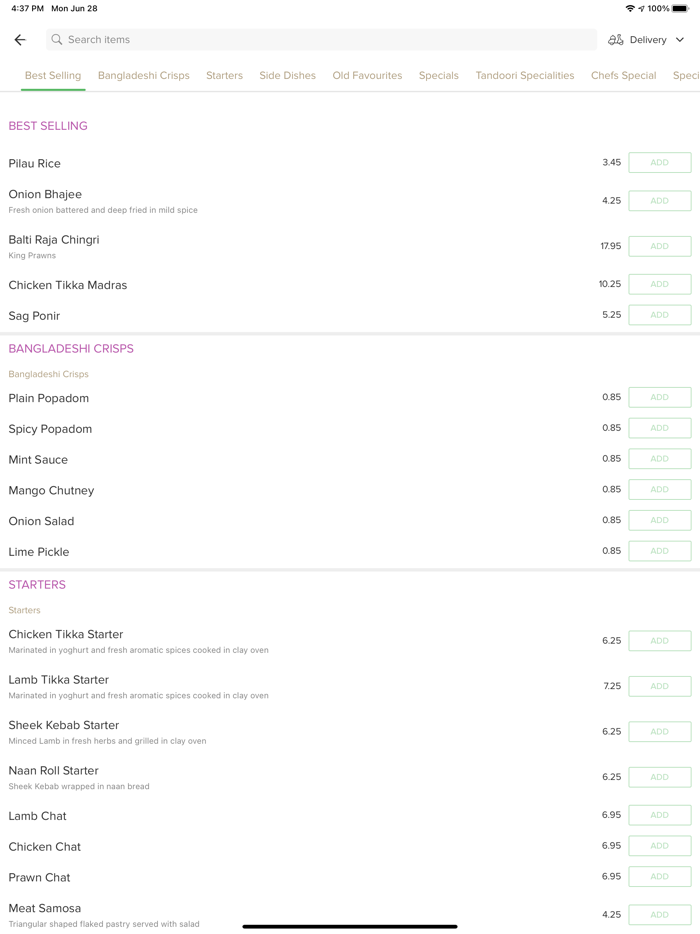This screenshot has height=934, width=700.
Task: Click the search magnifier icon
Action: click(57, 40)
